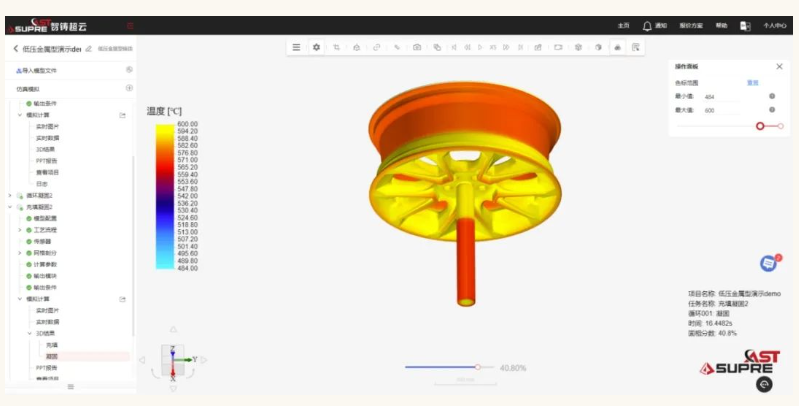This screenshot has width=799, height=406.
Task: Click the notification bell icon
Action: point(647,26)
